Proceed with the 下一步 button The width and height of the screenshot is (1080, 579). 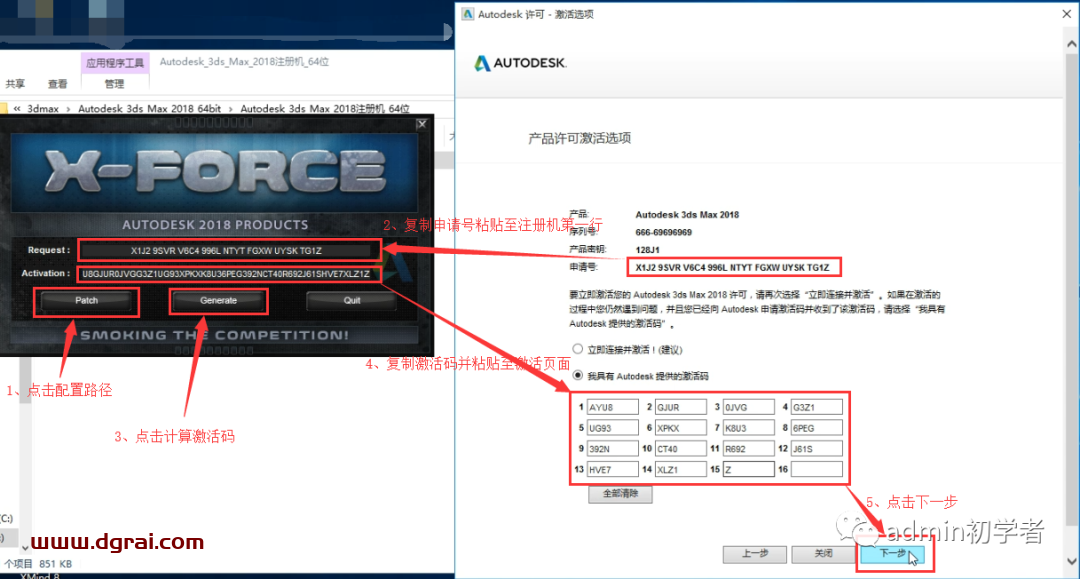[x=893, y=554]
